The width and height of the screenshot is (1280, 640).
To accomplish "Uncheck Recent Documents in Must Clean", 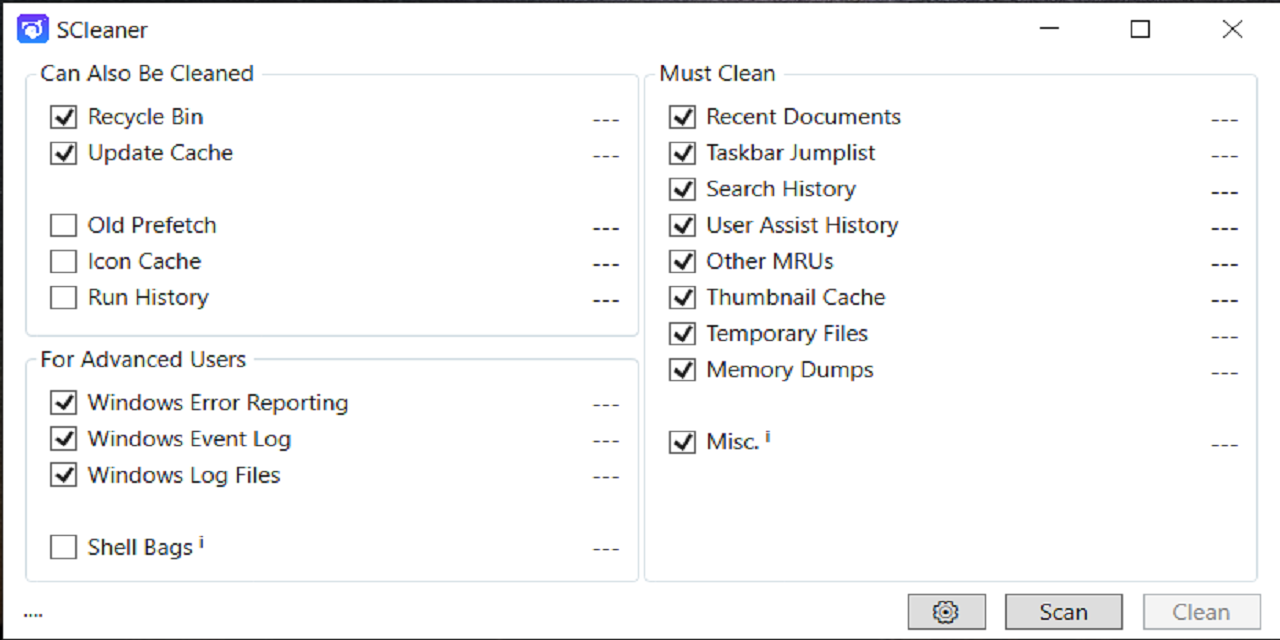I will point(682,117).
